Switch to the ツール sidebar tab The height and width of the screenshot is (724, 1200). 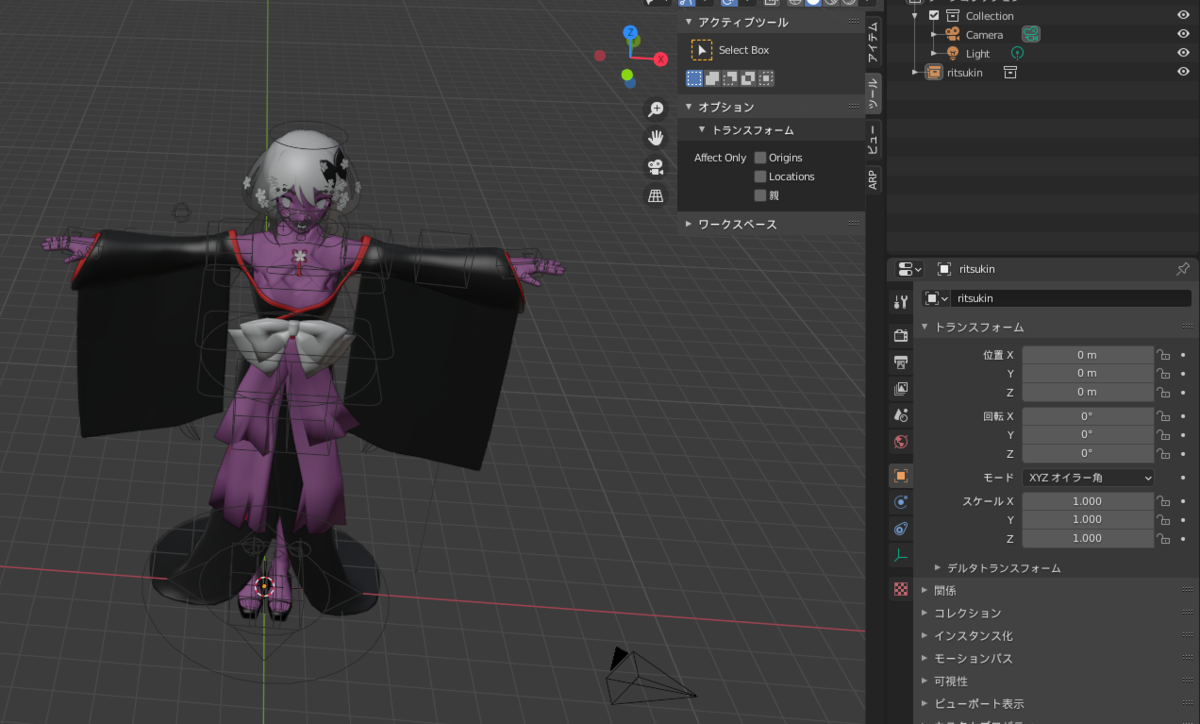point(873,93)
